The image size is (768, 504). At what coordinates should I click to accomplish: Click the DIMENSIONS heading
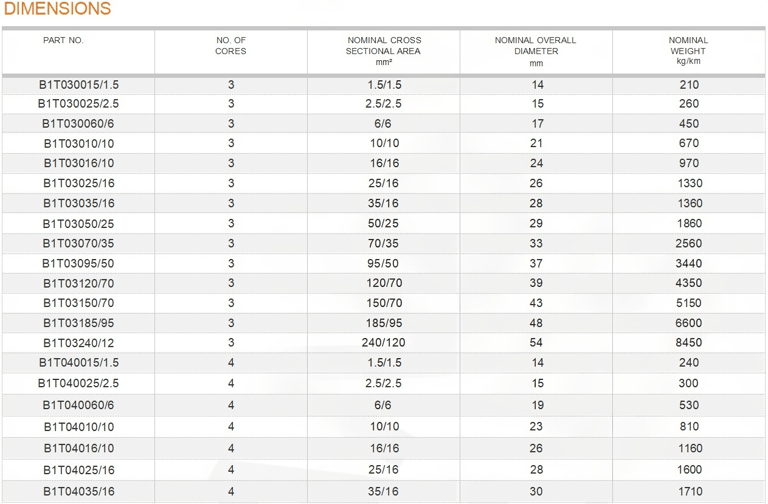pos(57,9)
